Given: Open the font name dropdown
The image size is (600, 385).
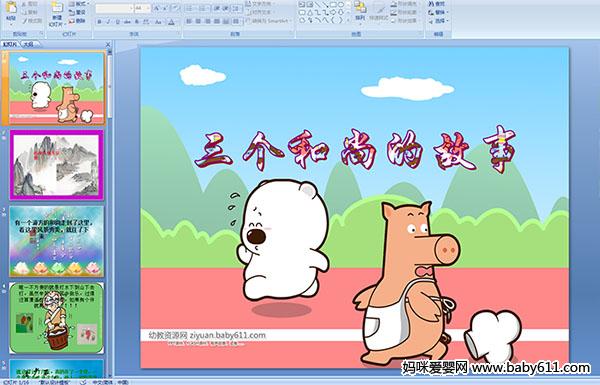Looking at the screenshot, I should (x=114, y=8).
